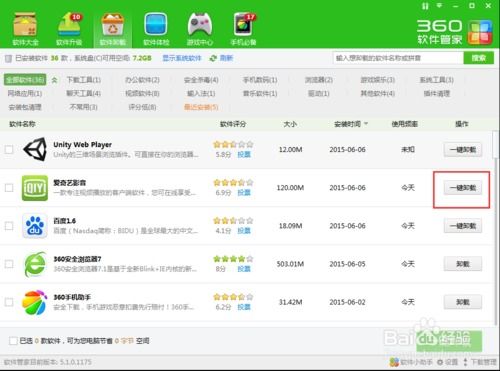Viewport: 500px width, 371px height.
Task: Click the star rating of Unity Web Player
Action: click(x=233, y=144)
